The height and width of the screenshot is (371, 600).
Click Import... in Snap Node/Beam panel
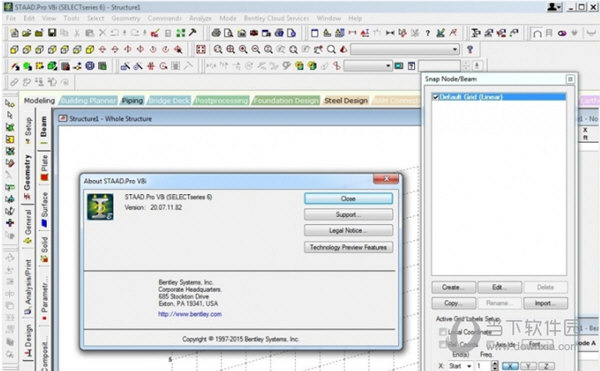coord(545,303)
